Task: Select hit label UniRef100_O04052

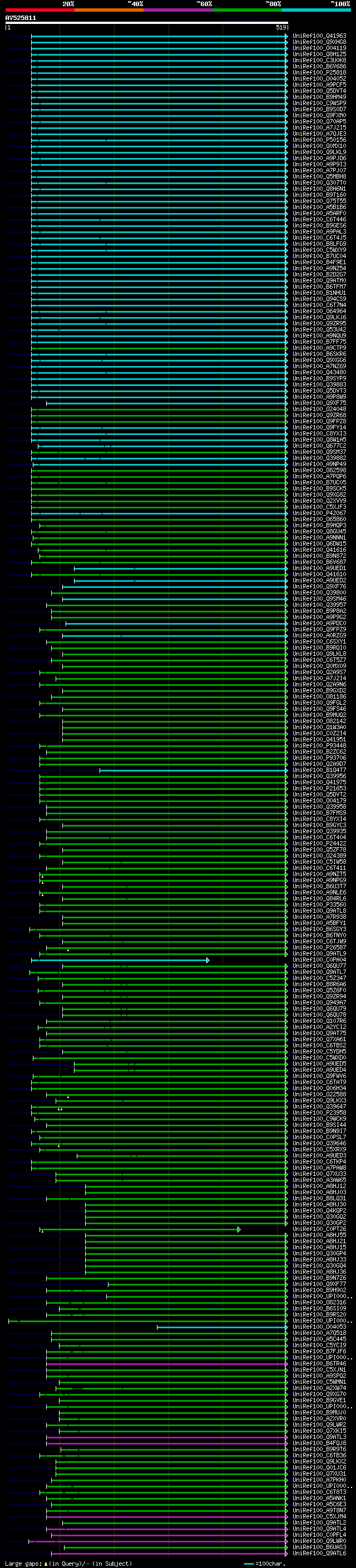Action: (319, 78)
